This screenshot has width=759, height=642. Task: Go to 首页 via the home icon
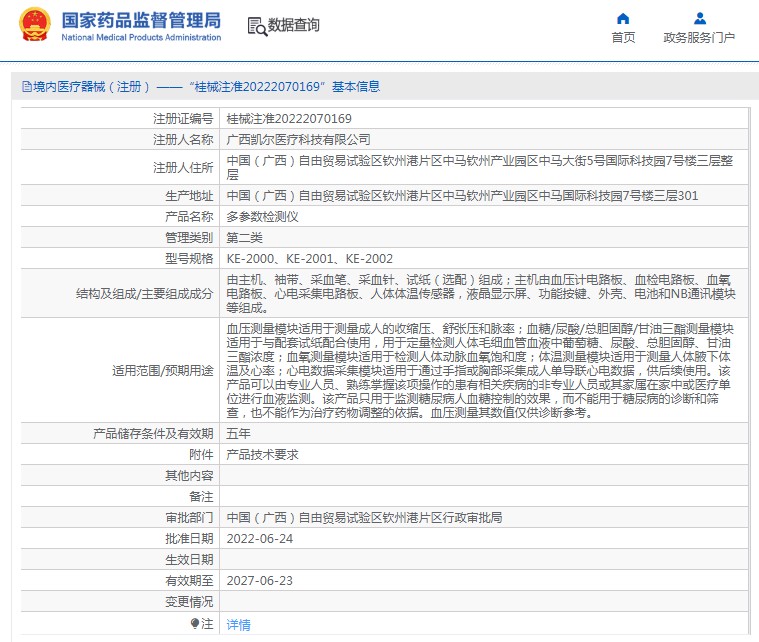pos(623,18)
